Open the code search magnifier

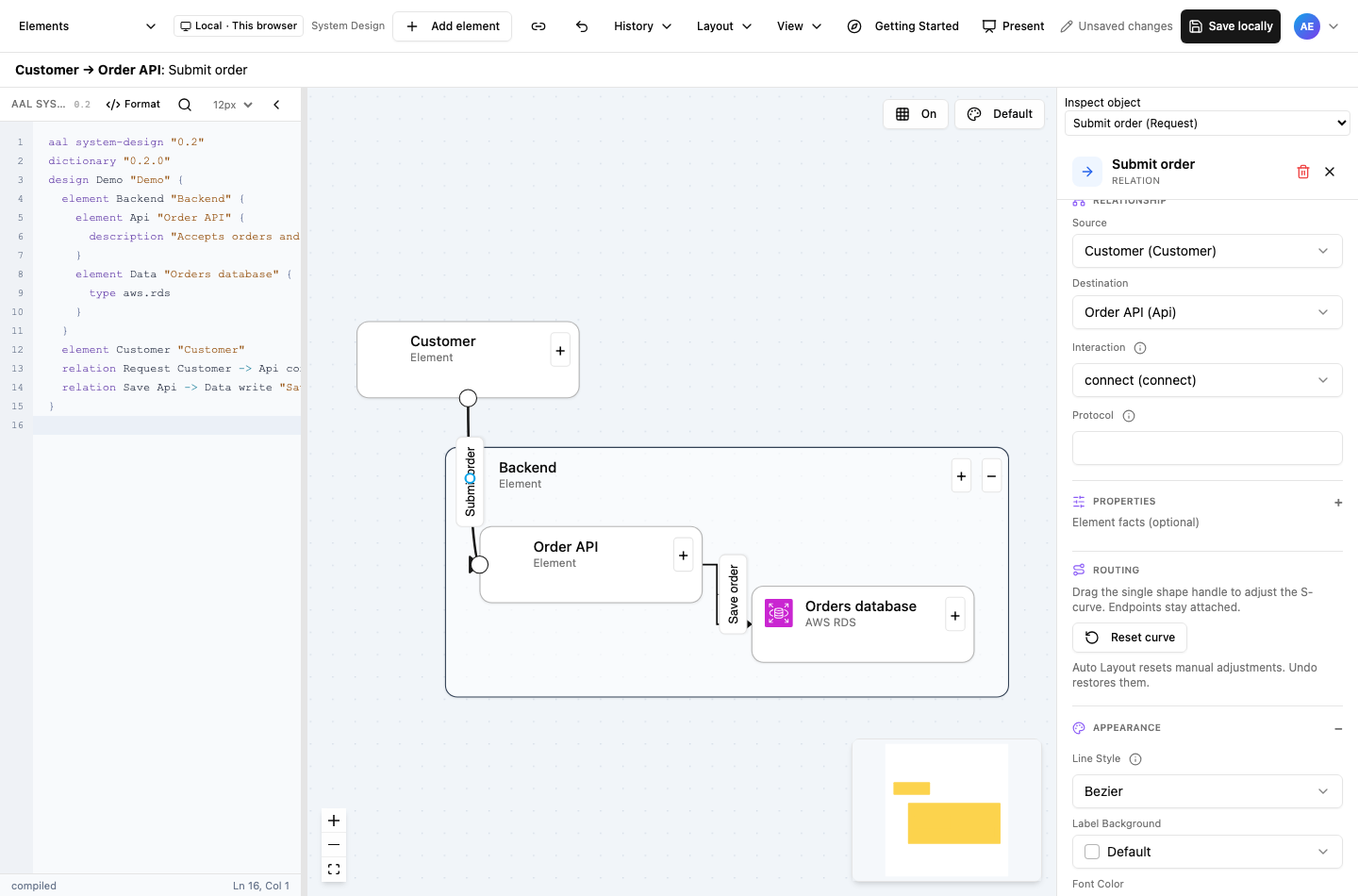(x=185, y=105)
